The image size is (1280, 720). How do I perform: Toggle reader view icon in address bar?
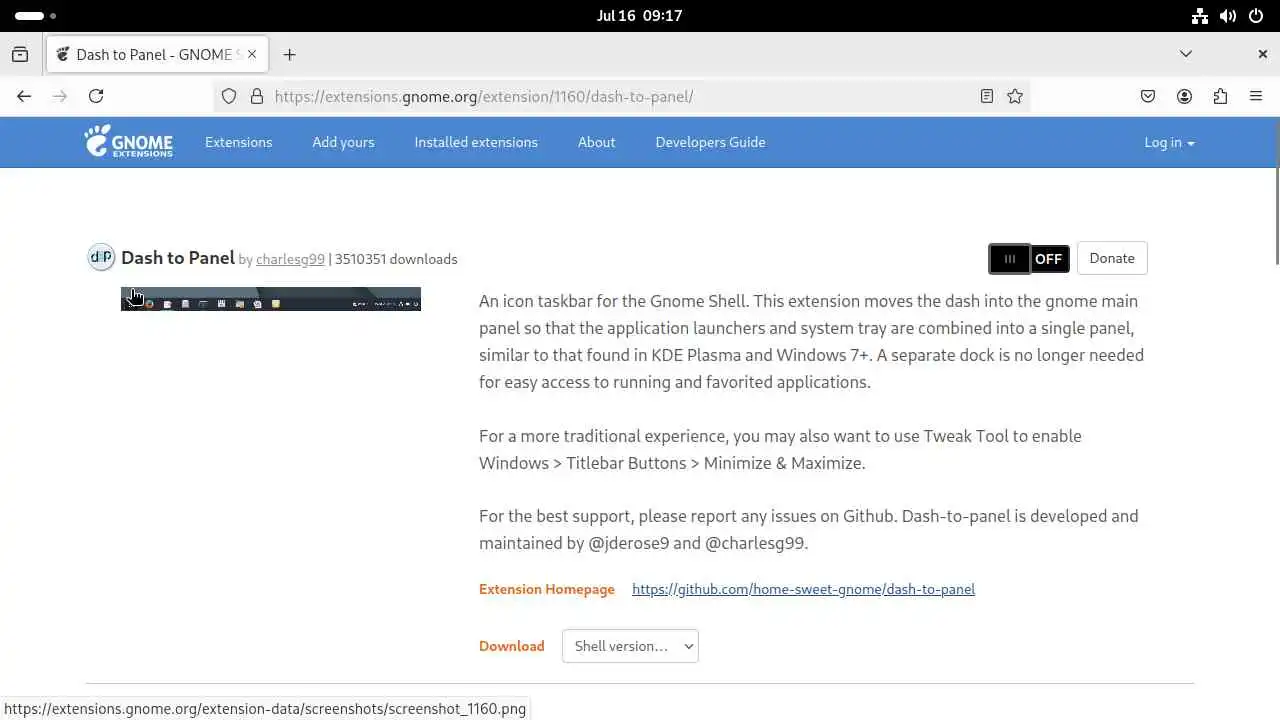coord(987,96)
